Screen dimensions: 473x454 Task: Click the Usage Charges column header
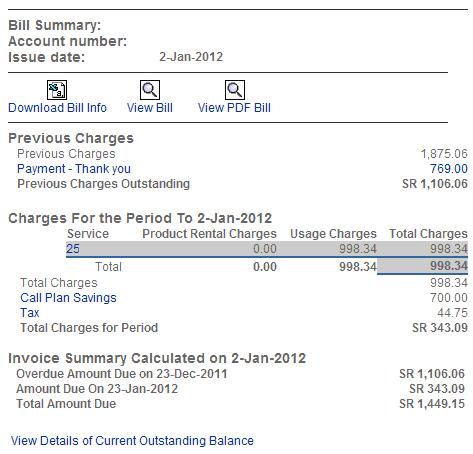click(333, 234)
